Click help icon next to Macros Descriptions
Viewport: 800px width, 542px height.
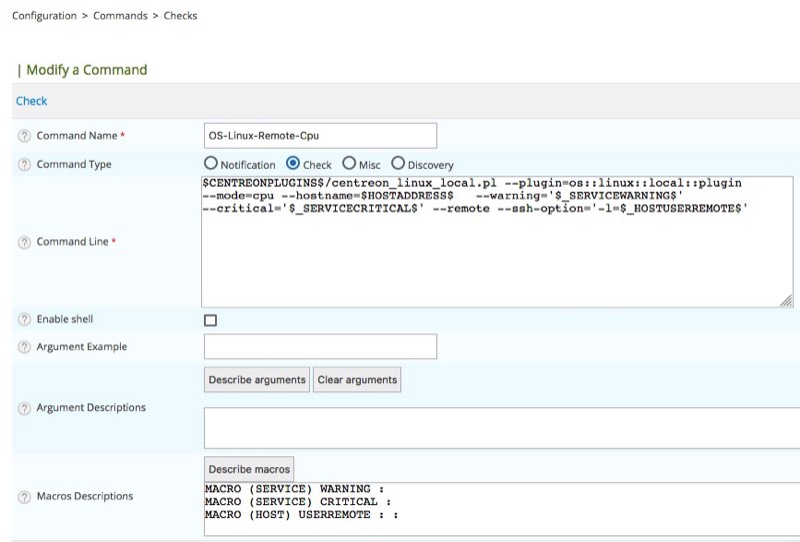(23, 497)
